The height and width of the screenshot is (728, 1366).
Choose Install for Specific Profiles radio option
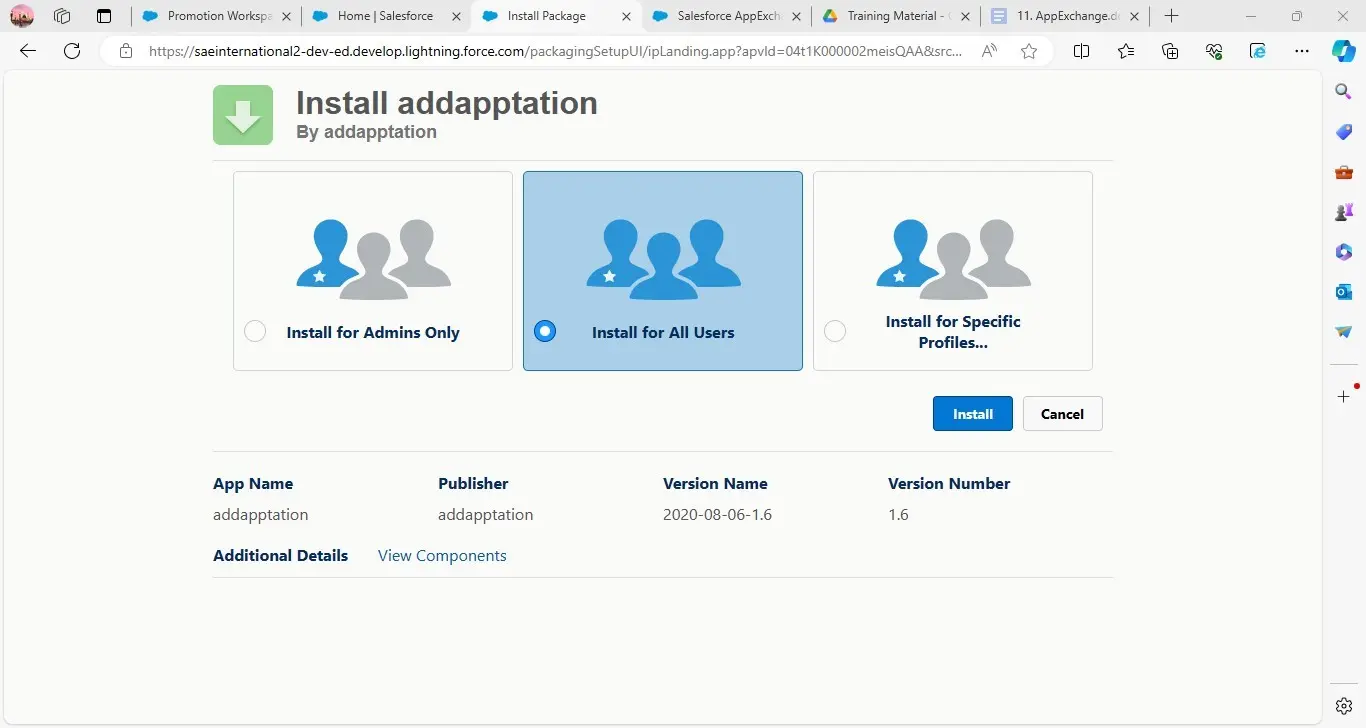[835, 332]
